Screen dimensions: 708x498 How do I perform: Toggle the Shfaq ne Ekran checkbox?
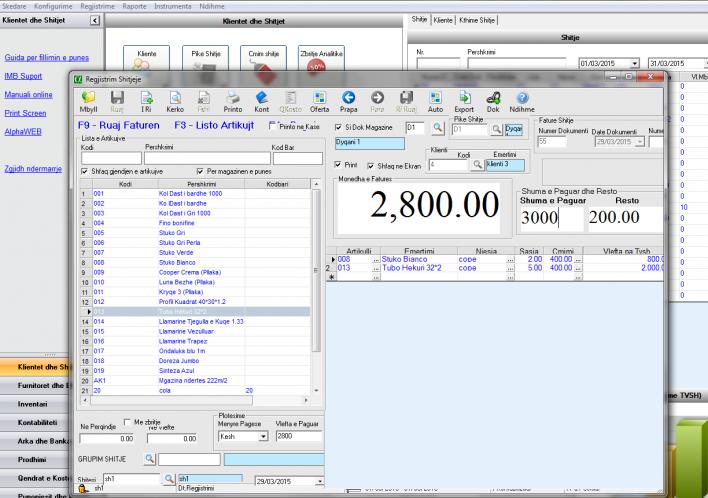pos(371,164)
